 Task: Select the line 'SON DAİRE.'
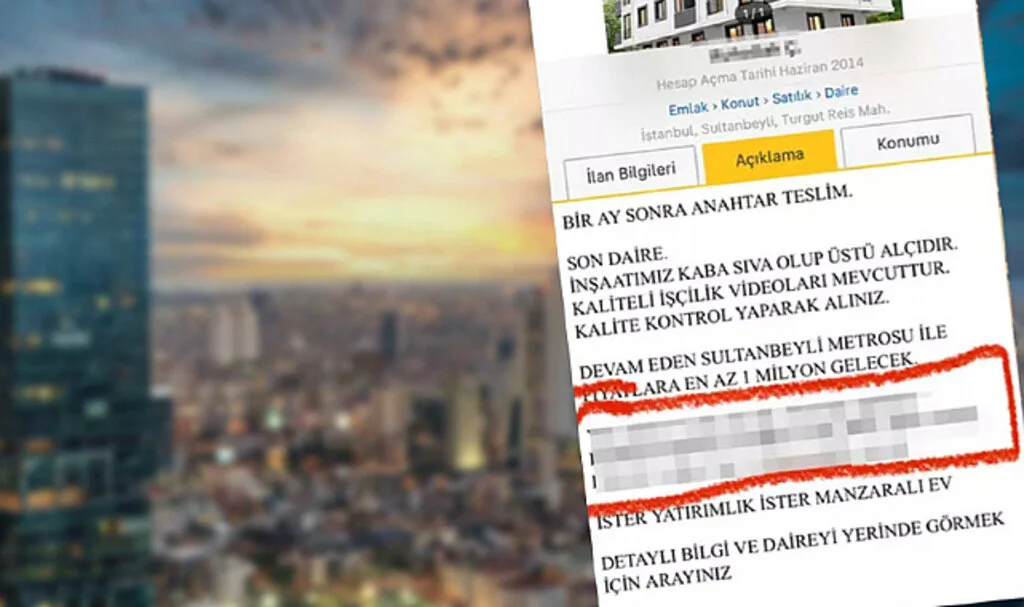click(617, 259)
